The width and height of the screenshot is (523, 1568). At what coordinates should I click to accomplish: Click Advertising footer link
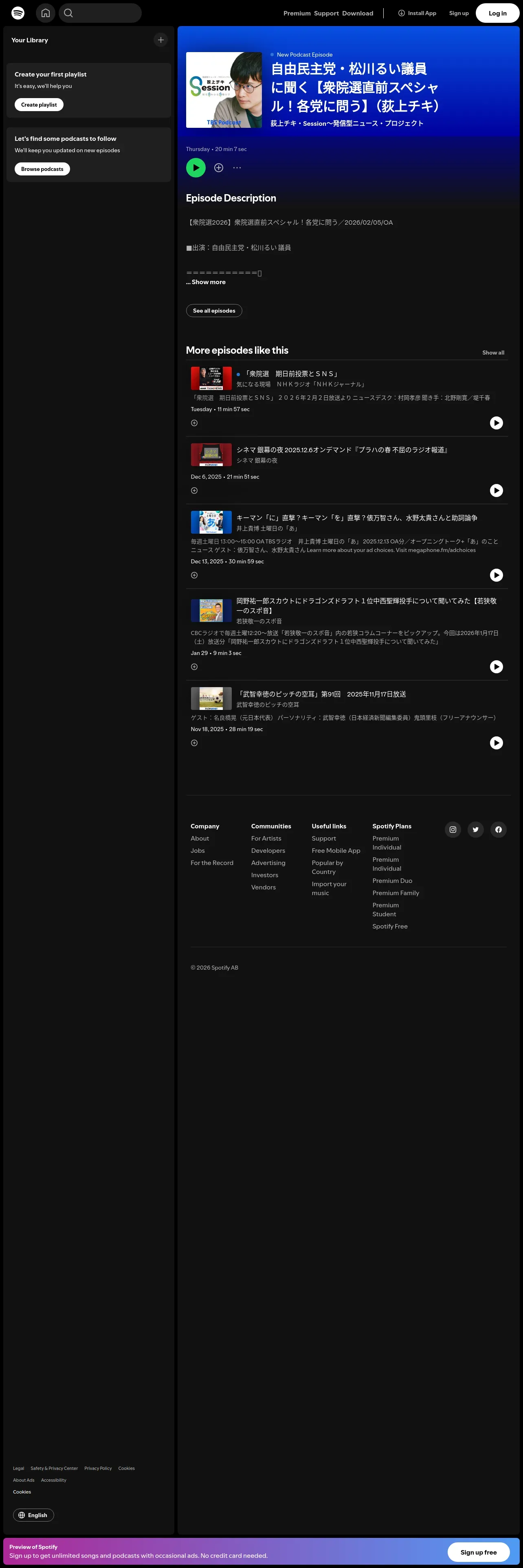[268, 863]
